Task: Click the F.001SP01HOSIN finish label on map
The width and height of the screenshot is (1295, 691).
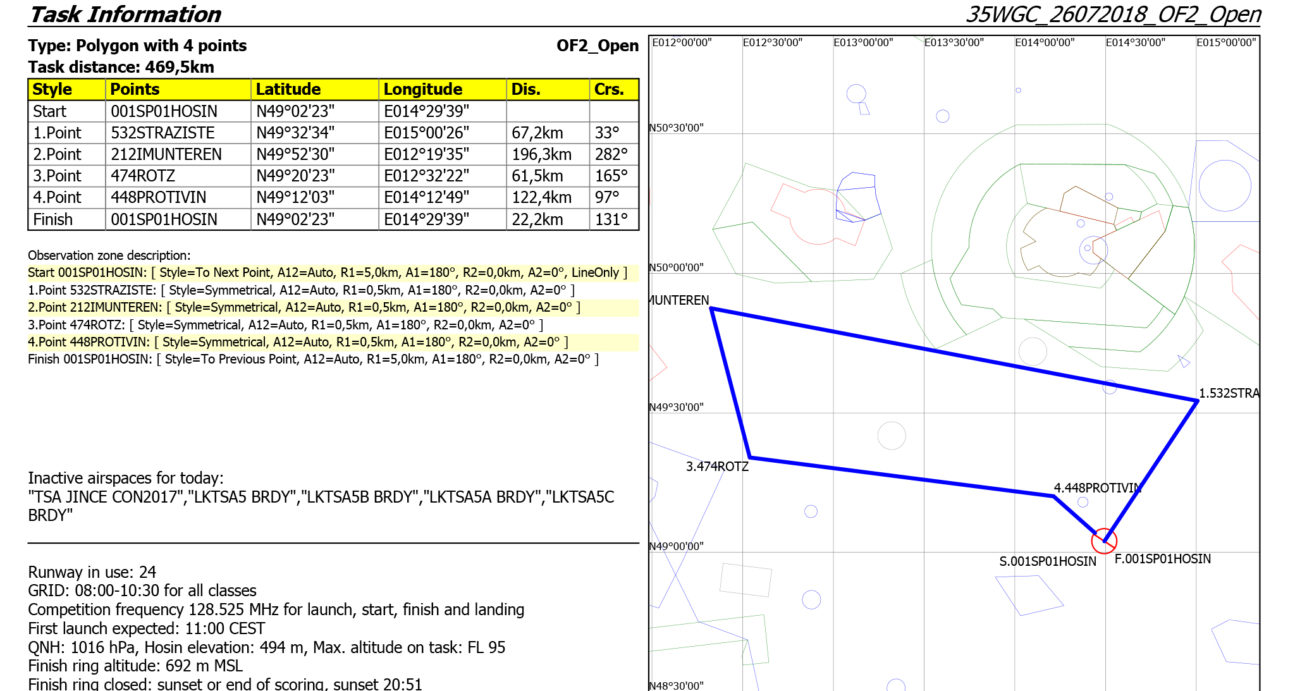Action: pos(1162,559)
